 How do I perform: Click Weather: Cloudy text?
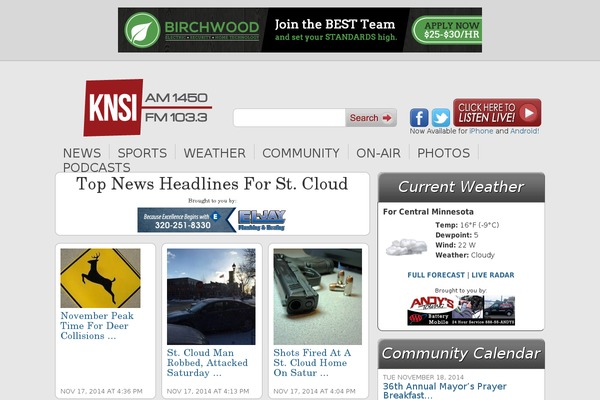pyautogui.click(x=465, y=255)
